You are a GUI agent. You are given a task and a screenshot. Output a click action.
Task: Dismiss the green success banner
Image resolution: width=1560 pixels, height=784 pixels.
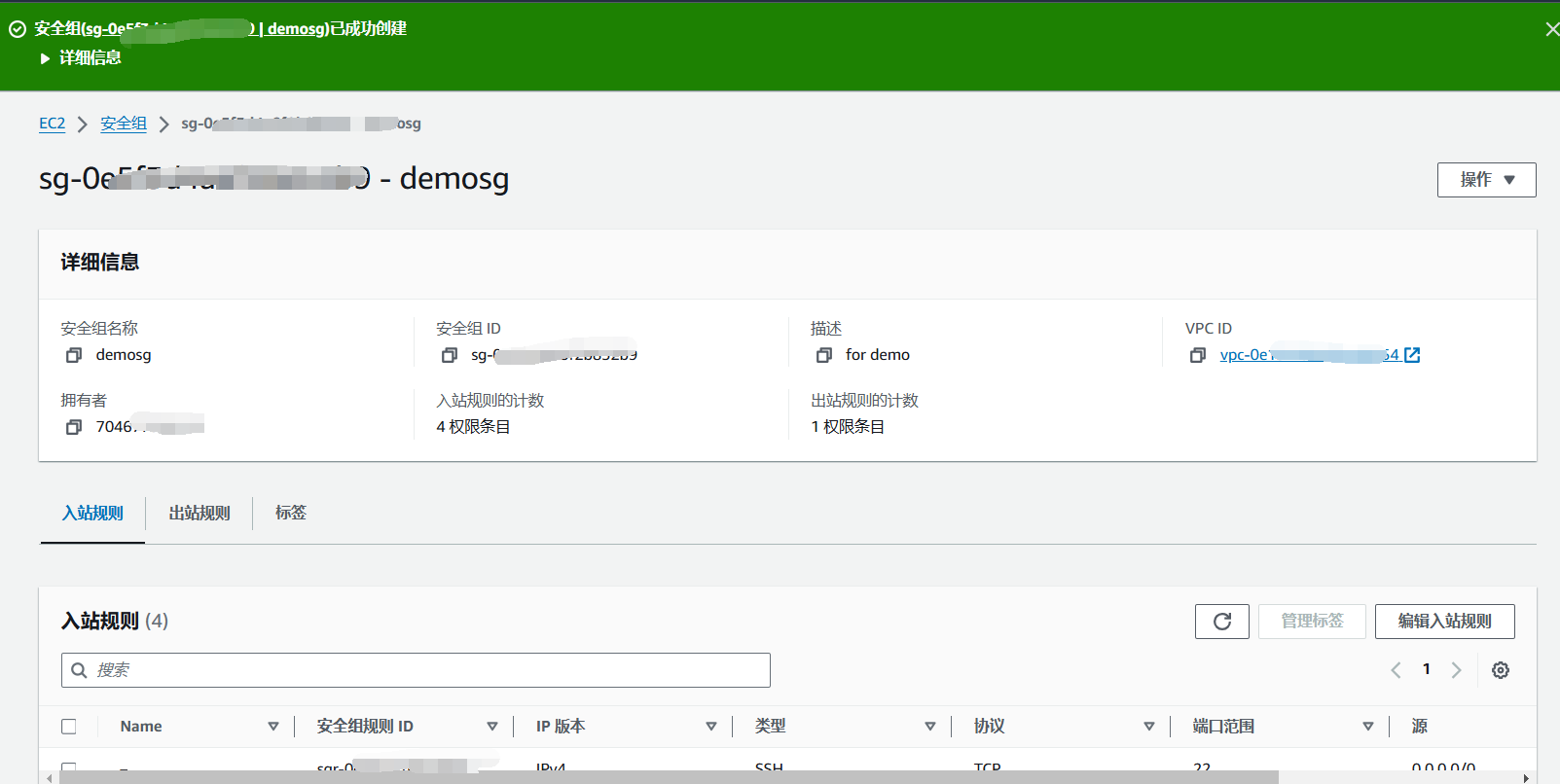1551,29
